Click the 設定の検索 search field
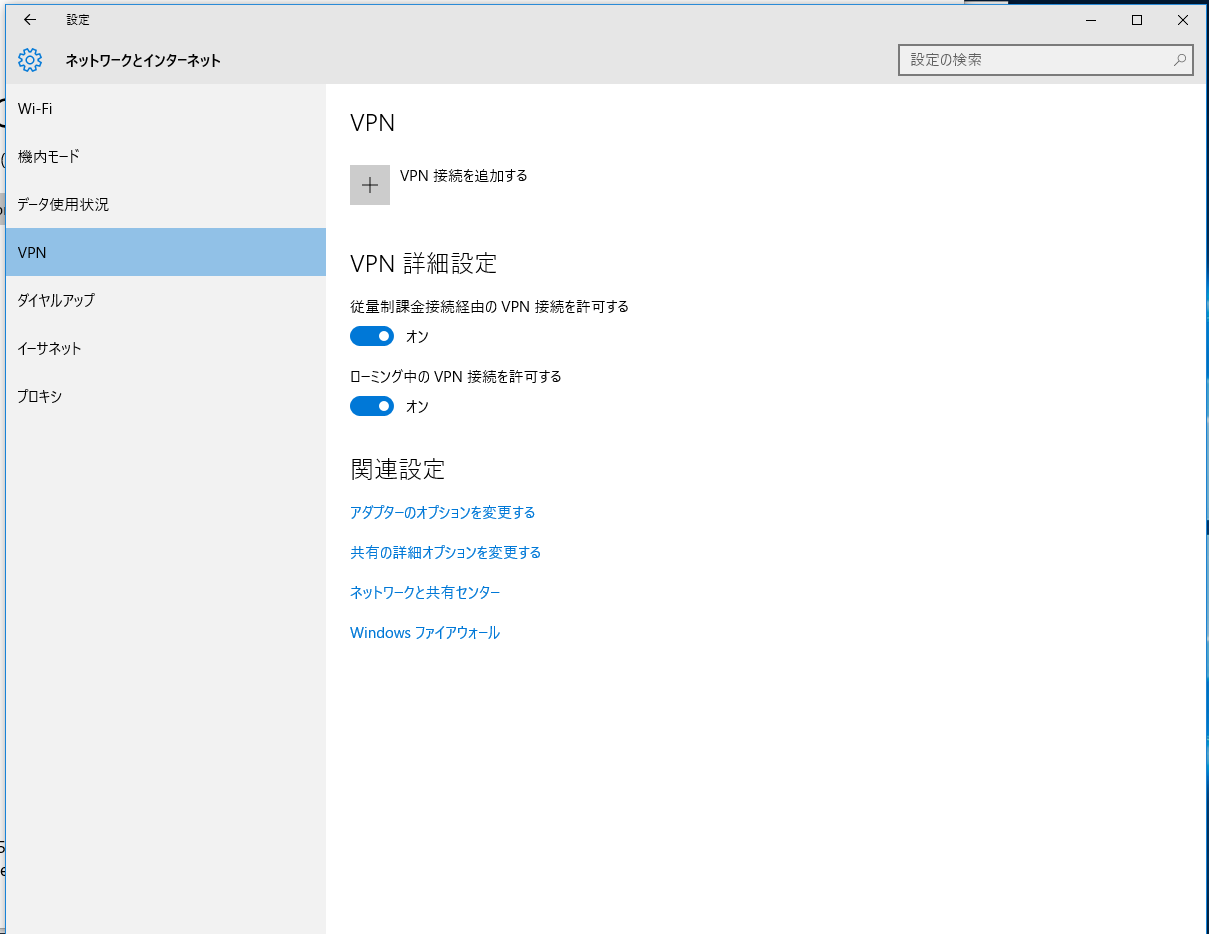 pos(1035,60)
